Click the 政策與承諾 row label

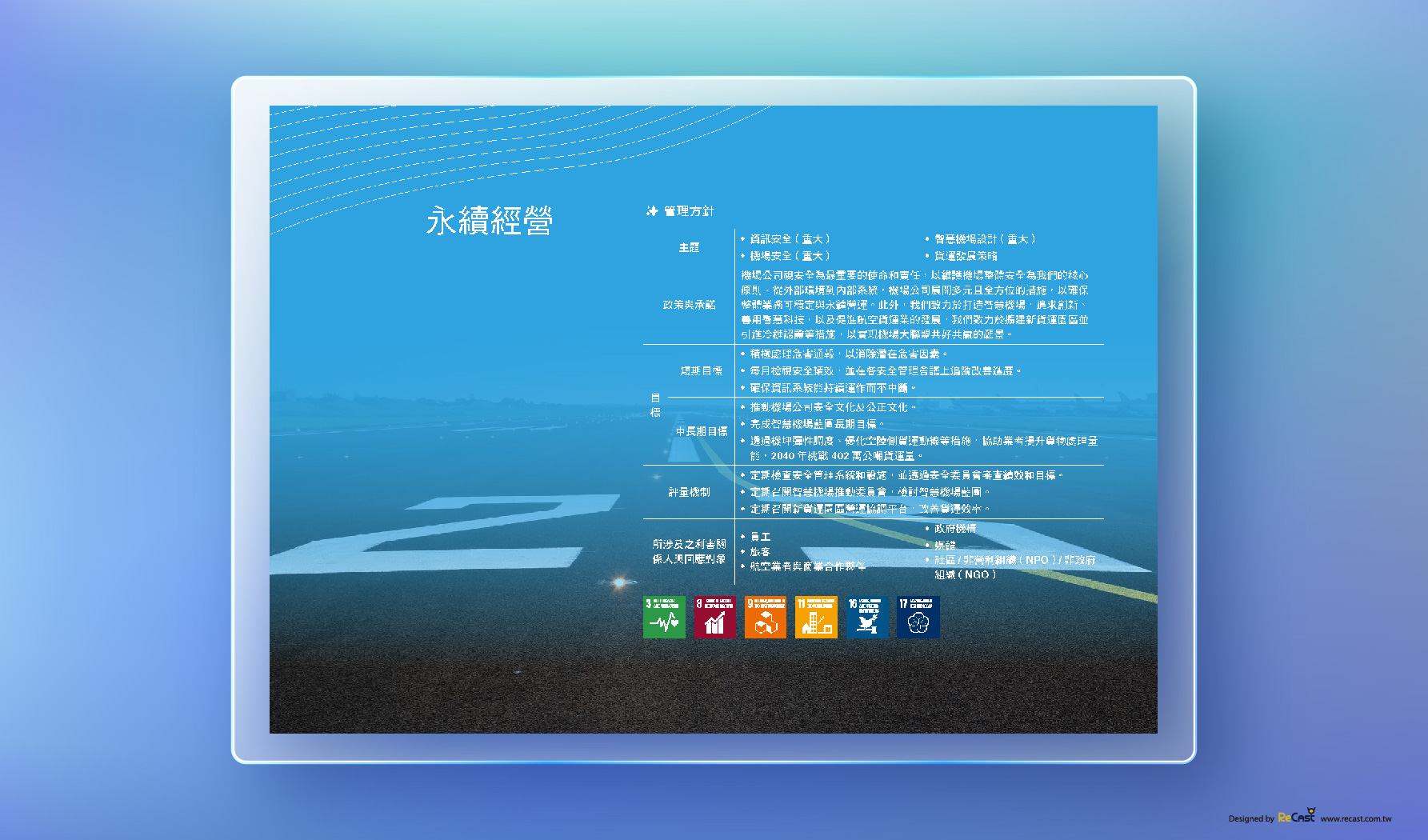[689, 305]
